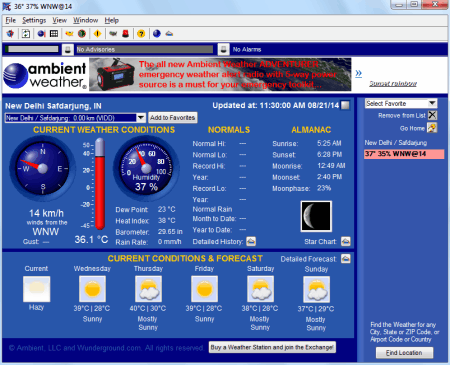This screenshot has width=450, height=365.
Task: Click the refresh data toolbar icon
Action: (x=26, y=33)
